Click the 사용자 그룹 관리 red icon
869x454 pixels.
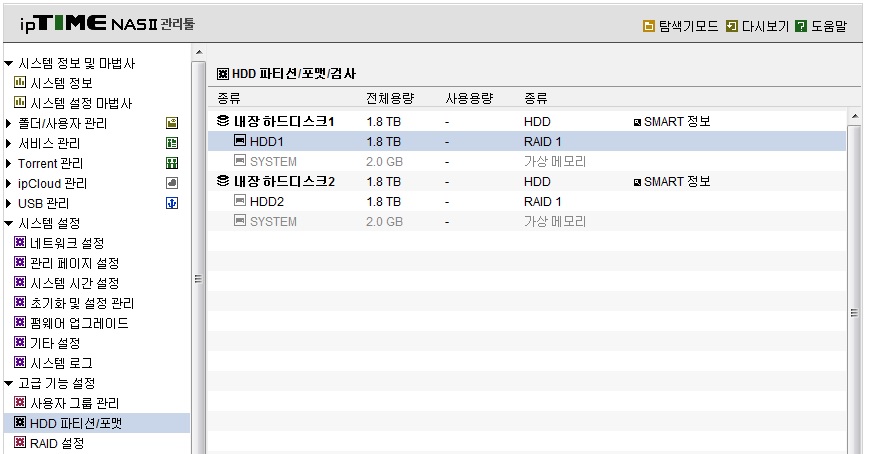click(20, 402)
